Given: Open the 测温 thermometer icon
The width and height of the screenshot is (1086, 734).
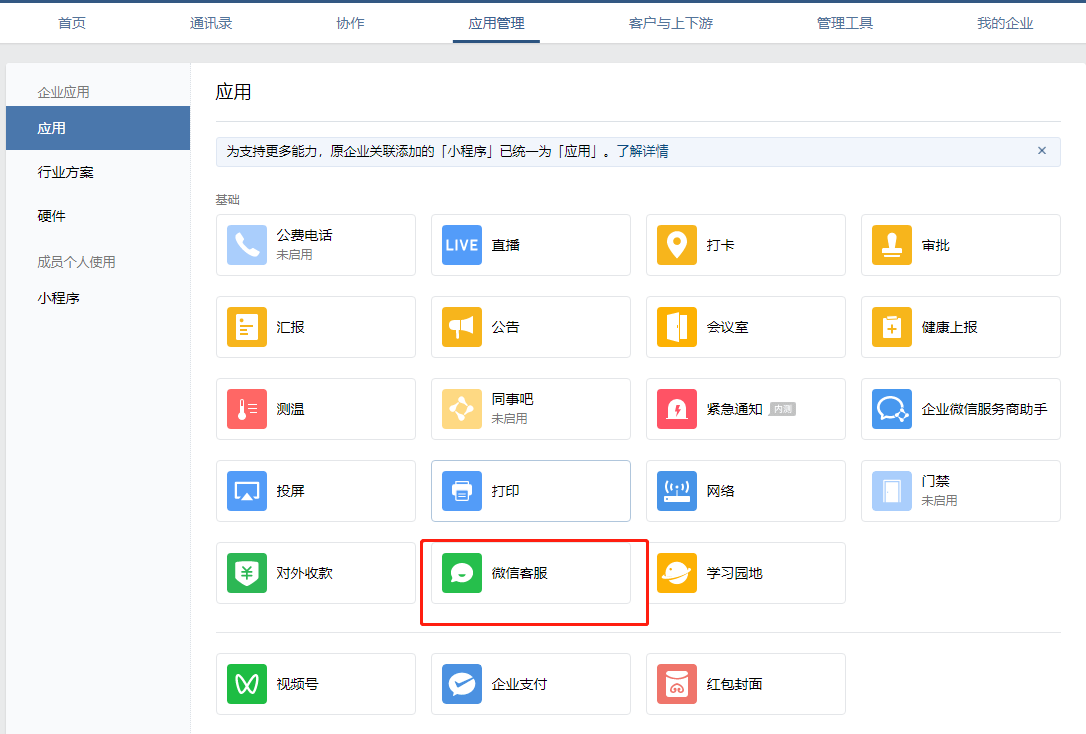Looking at the screenshot, I should pyautogui.click(x=247, y=409).
